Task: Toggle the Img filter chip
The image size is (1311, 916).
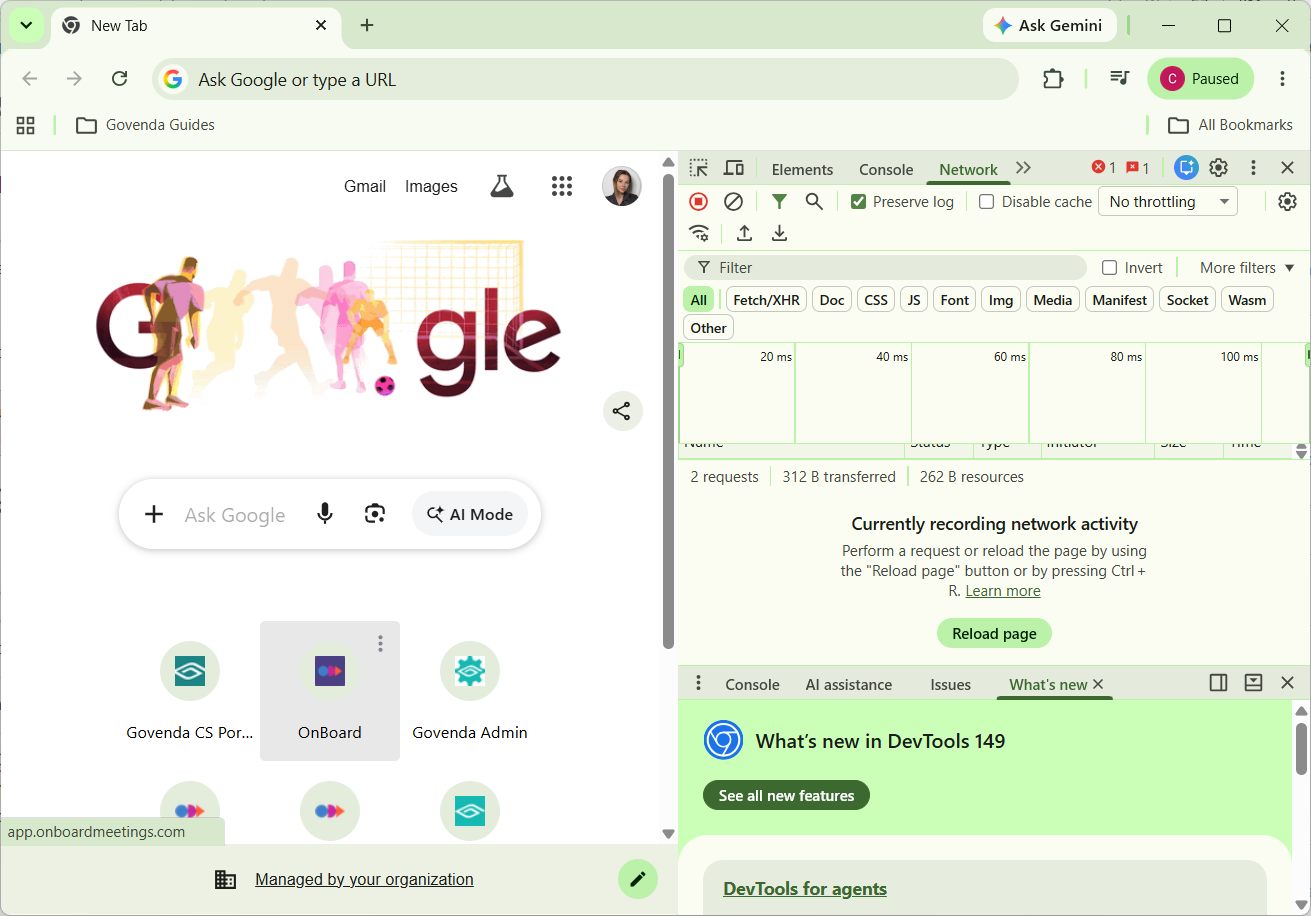Action: click(x=1001, y=300)
